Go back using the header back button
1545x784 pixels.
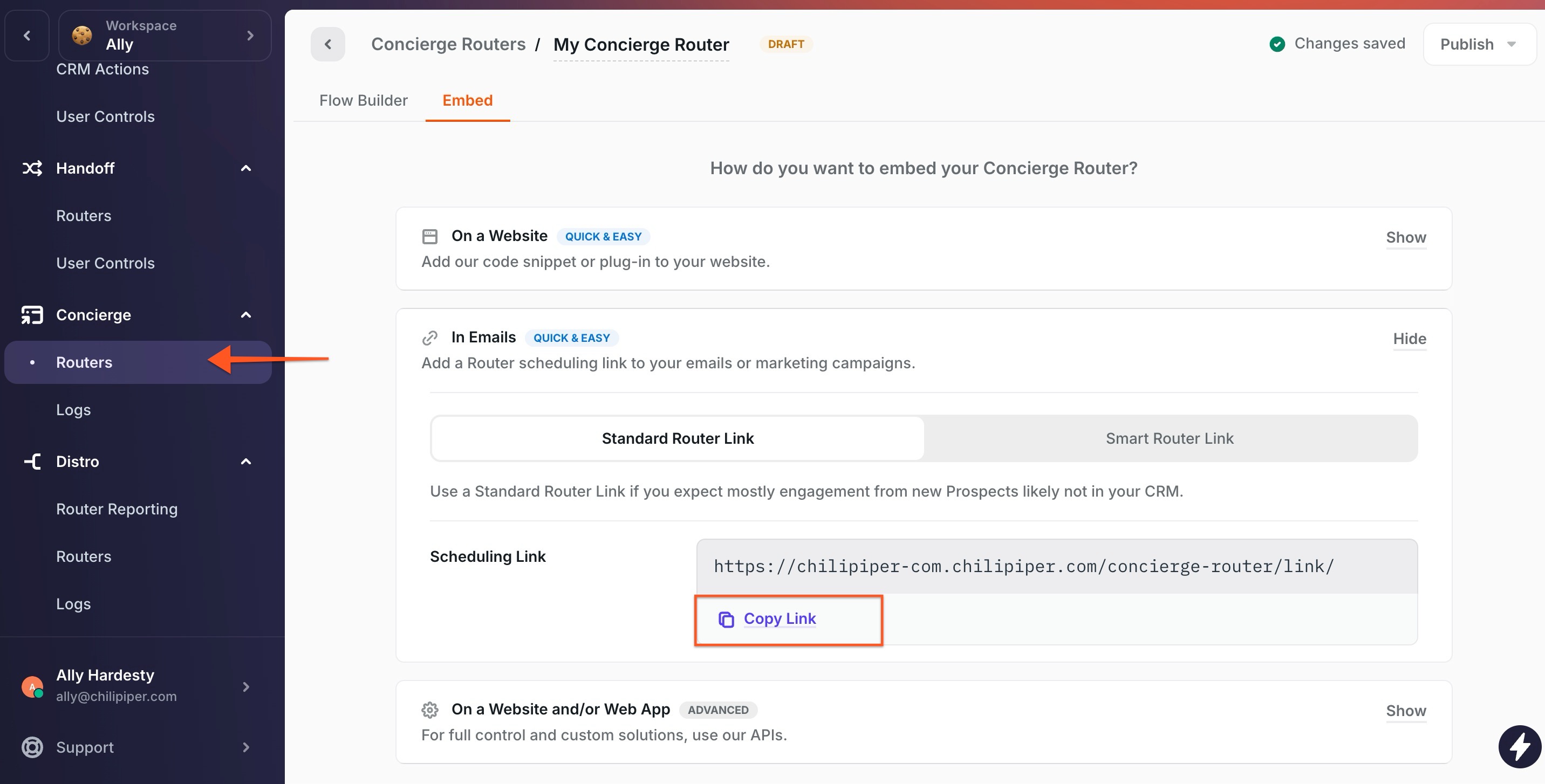point(328,44)
